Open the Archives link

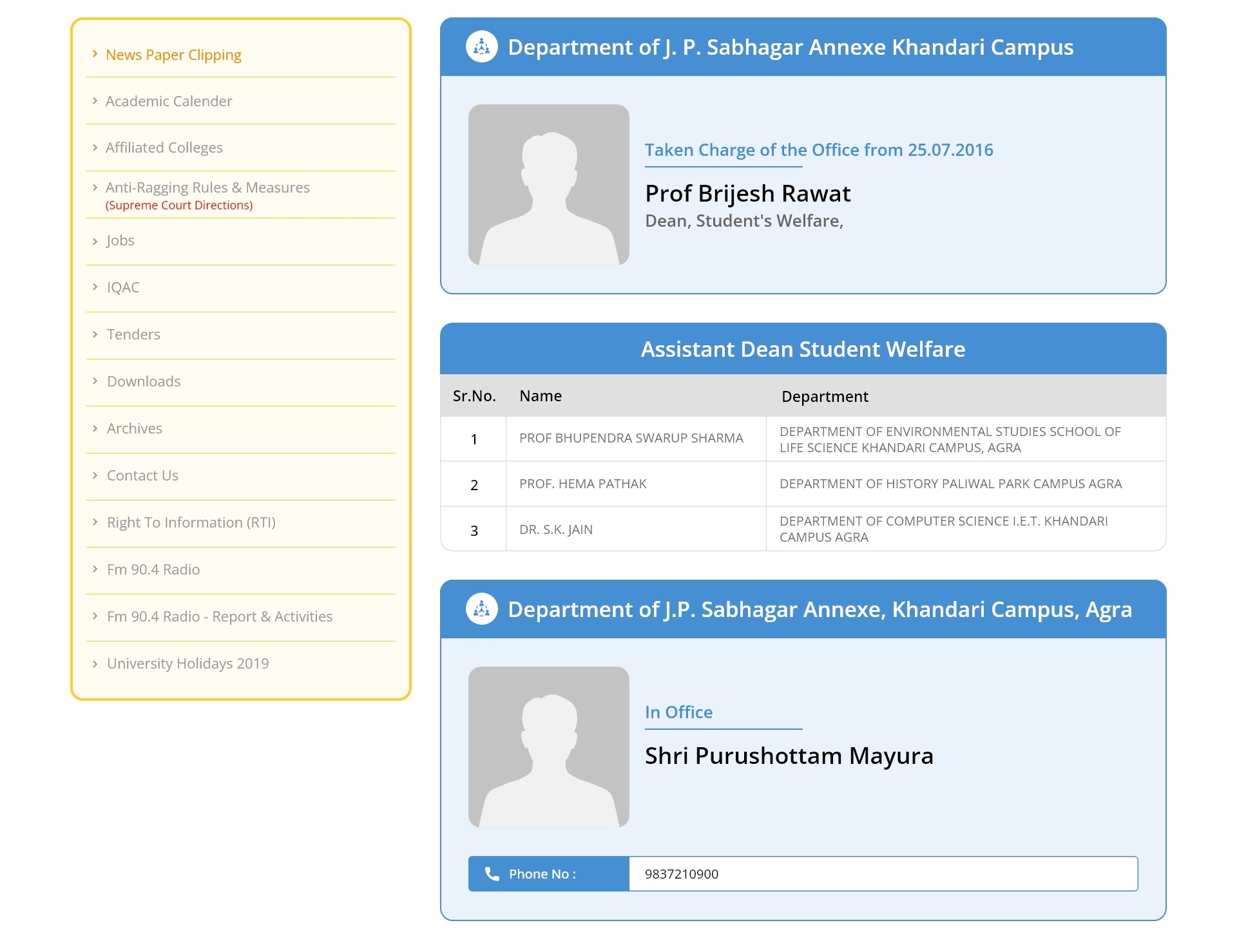click(x=135, y=428)
